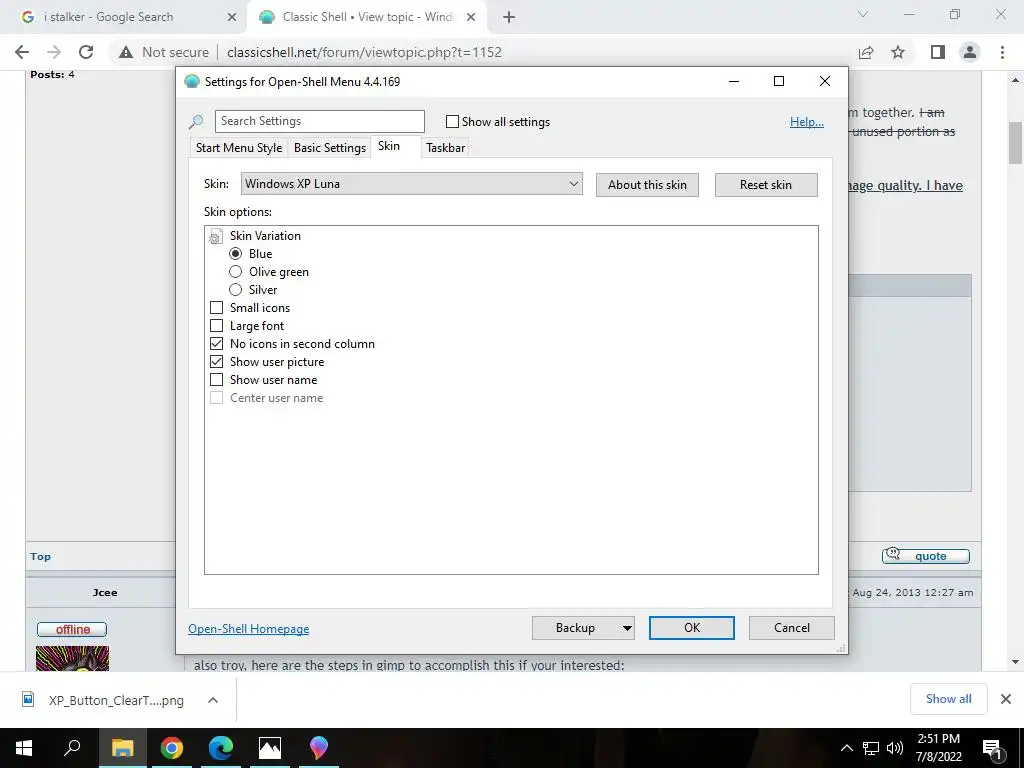
Task: Open Paint 3D icon in taskbar
Action: click(319, 748)
